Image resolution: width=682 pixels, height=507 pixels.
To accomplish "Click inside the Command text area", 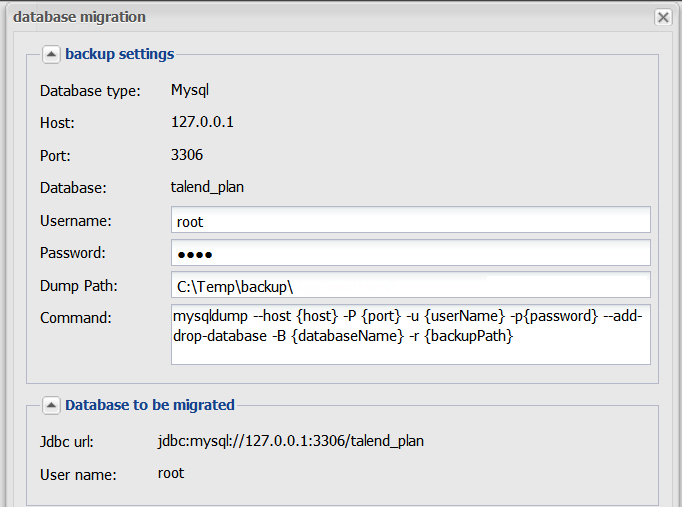I will 410,335.
